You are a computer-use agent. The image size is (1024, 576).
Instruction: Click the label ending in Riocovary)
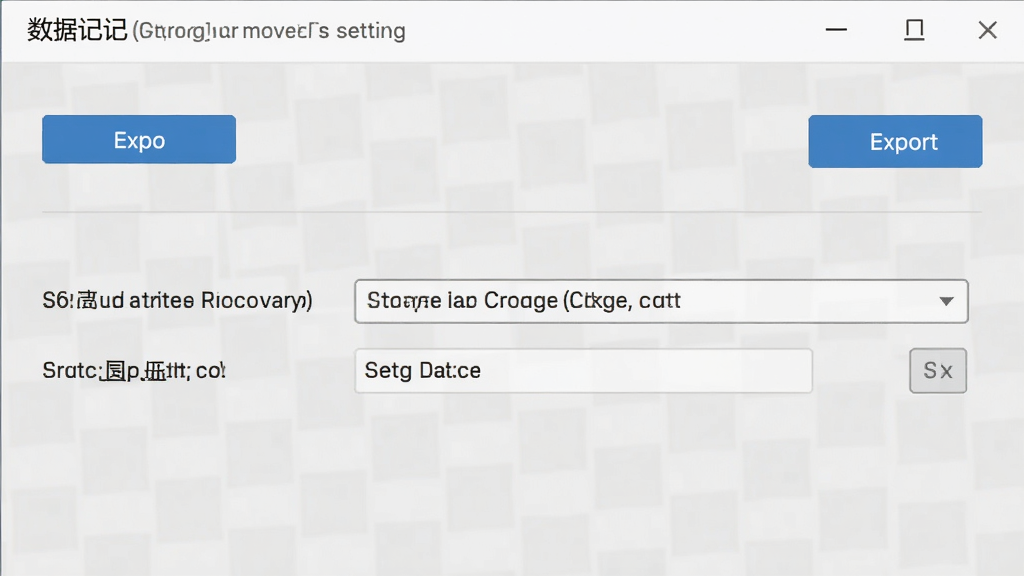[x=177, y=300]
